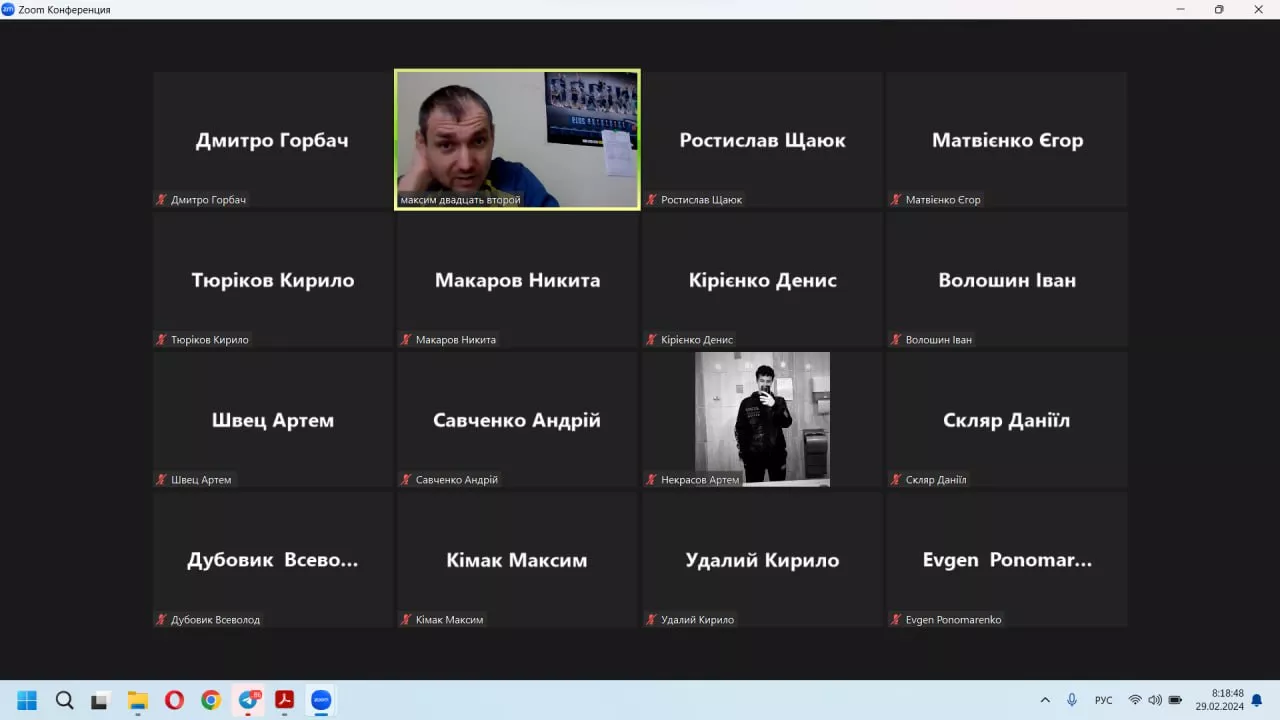Click muted mic icon beside Швец Артем
This screenshot has width=1280, height=720.
[x=161, y=480]
